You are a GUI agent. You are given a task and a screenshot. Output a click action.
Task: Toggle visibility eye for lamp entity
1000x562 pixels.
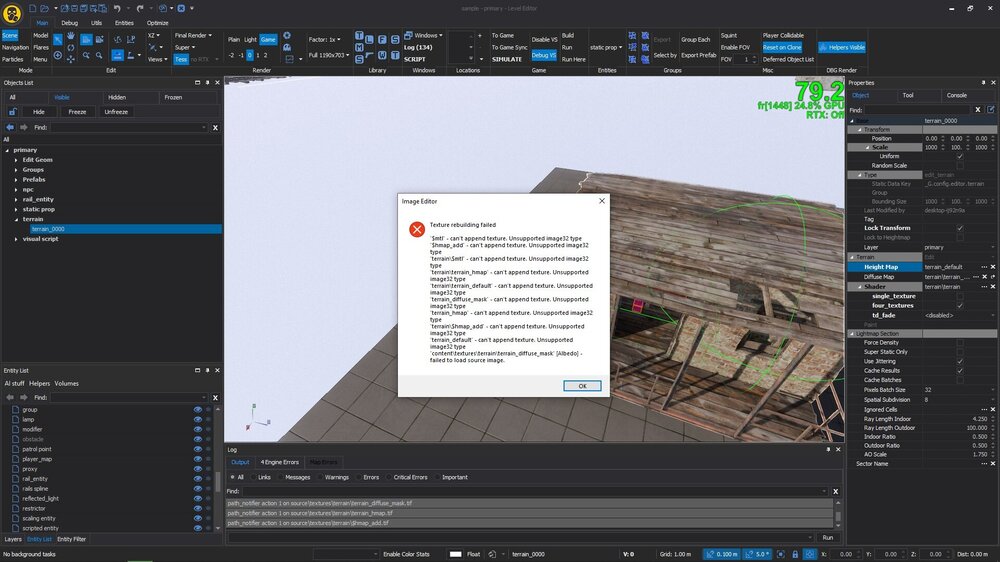pyautogui.click(x=197, y=419)
